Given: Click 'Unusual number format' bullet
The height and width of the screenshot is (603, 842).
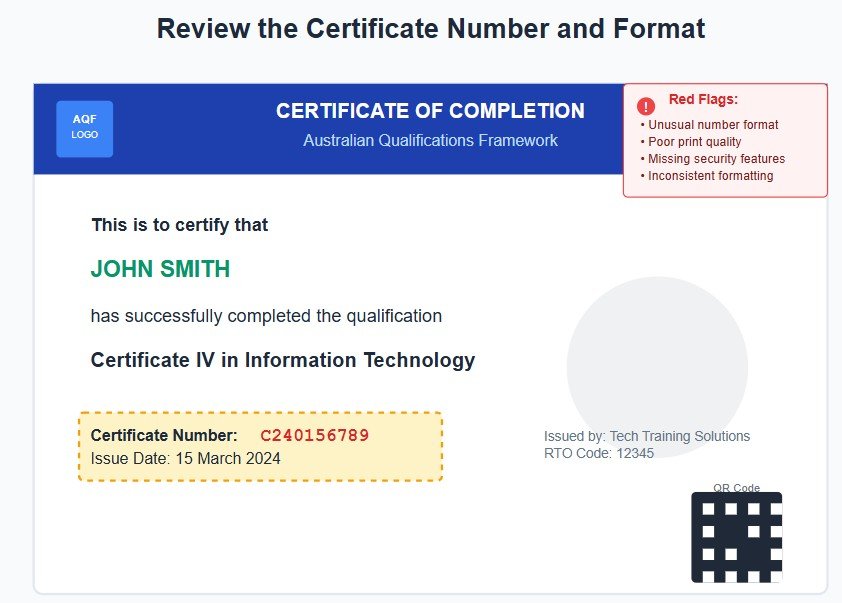Looking at the screenshot, I should point(709,125).
